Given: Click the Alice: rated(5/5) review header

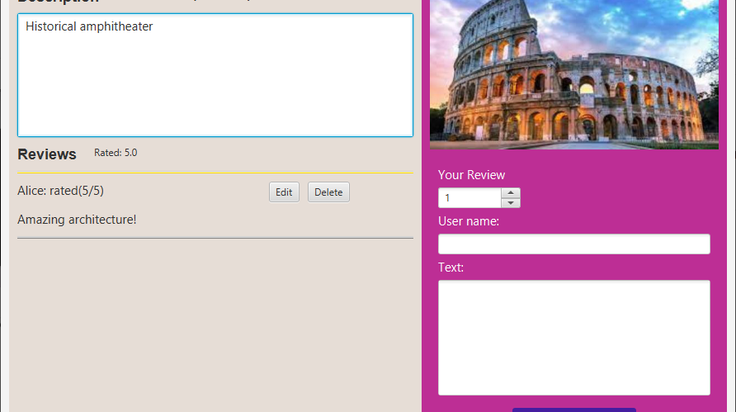Looking at the screenshot, I should coord(61,191).
